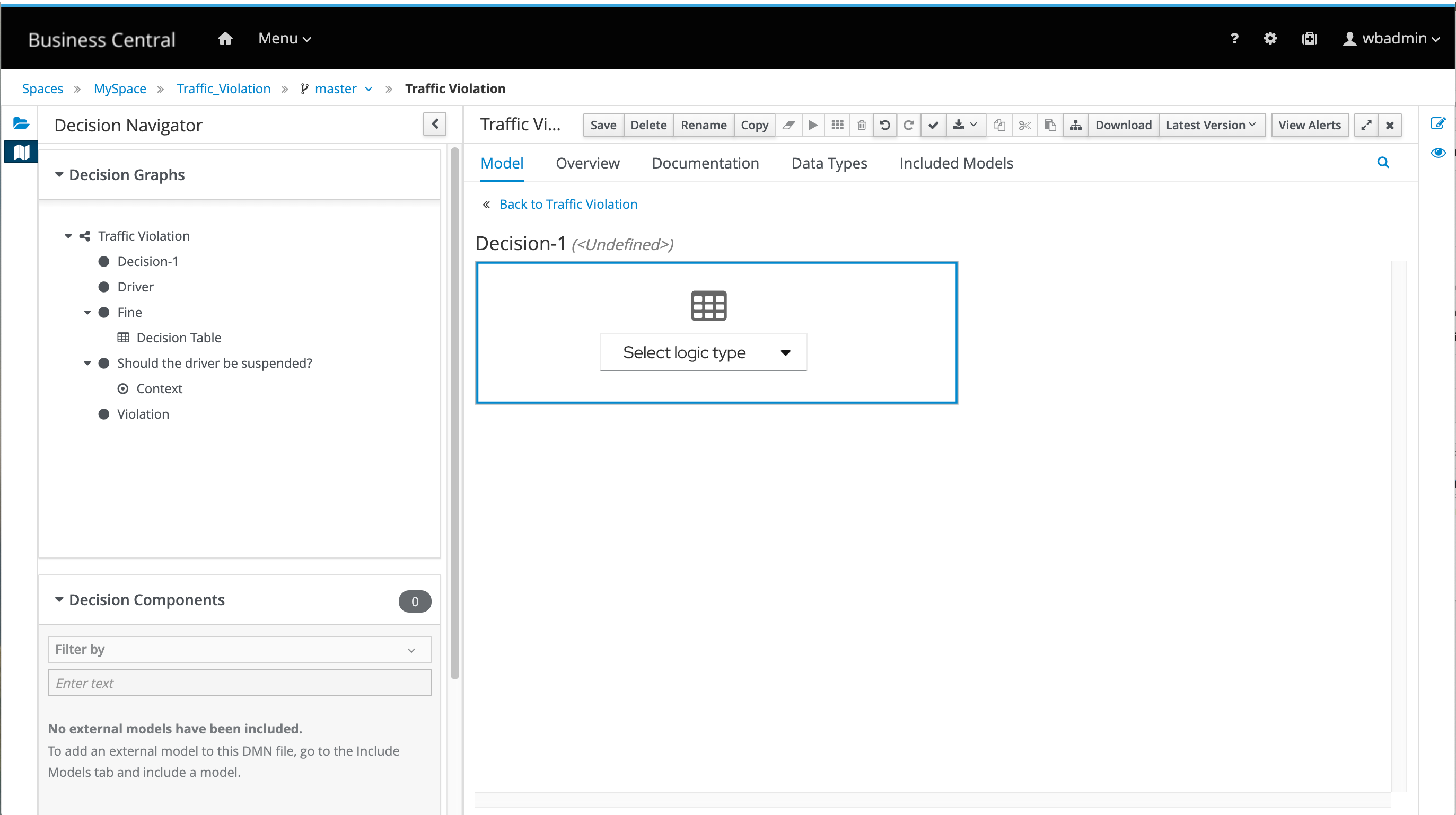
Task: Toggle the preview eye icon
Action: click(x=1437, y=153)
